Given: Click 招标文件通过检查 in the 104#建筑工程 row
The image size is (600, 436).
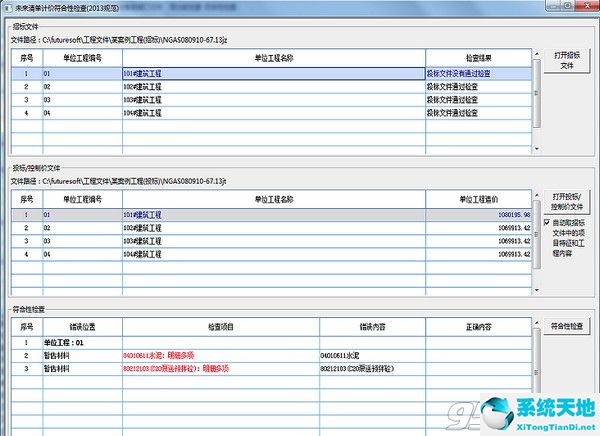Looking at the screenshot, I should pos(478,113).
